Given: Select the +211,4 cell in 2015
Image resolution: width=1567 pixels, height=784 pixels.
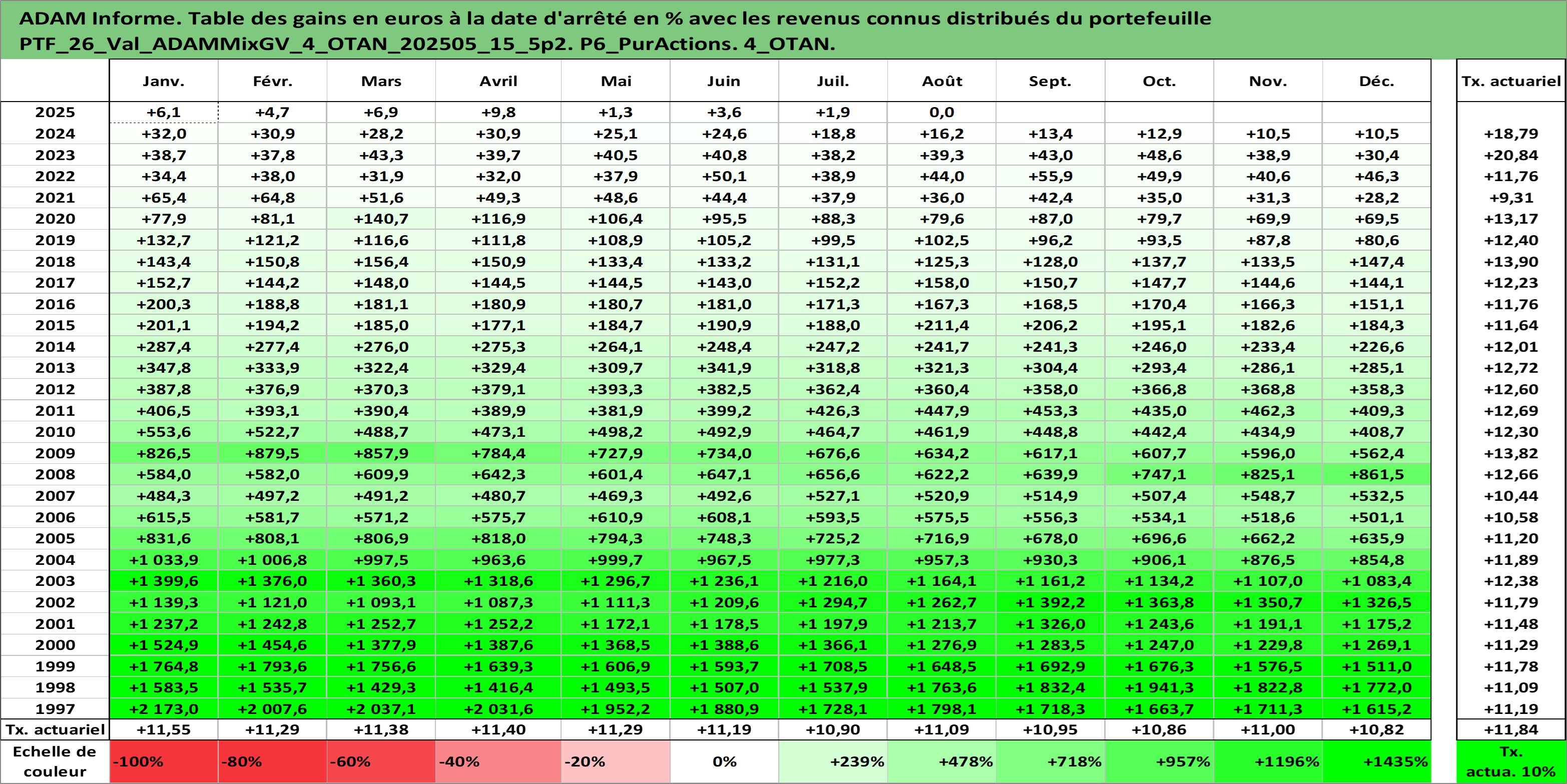Looking at the screenshot, I should pos(942,325).
